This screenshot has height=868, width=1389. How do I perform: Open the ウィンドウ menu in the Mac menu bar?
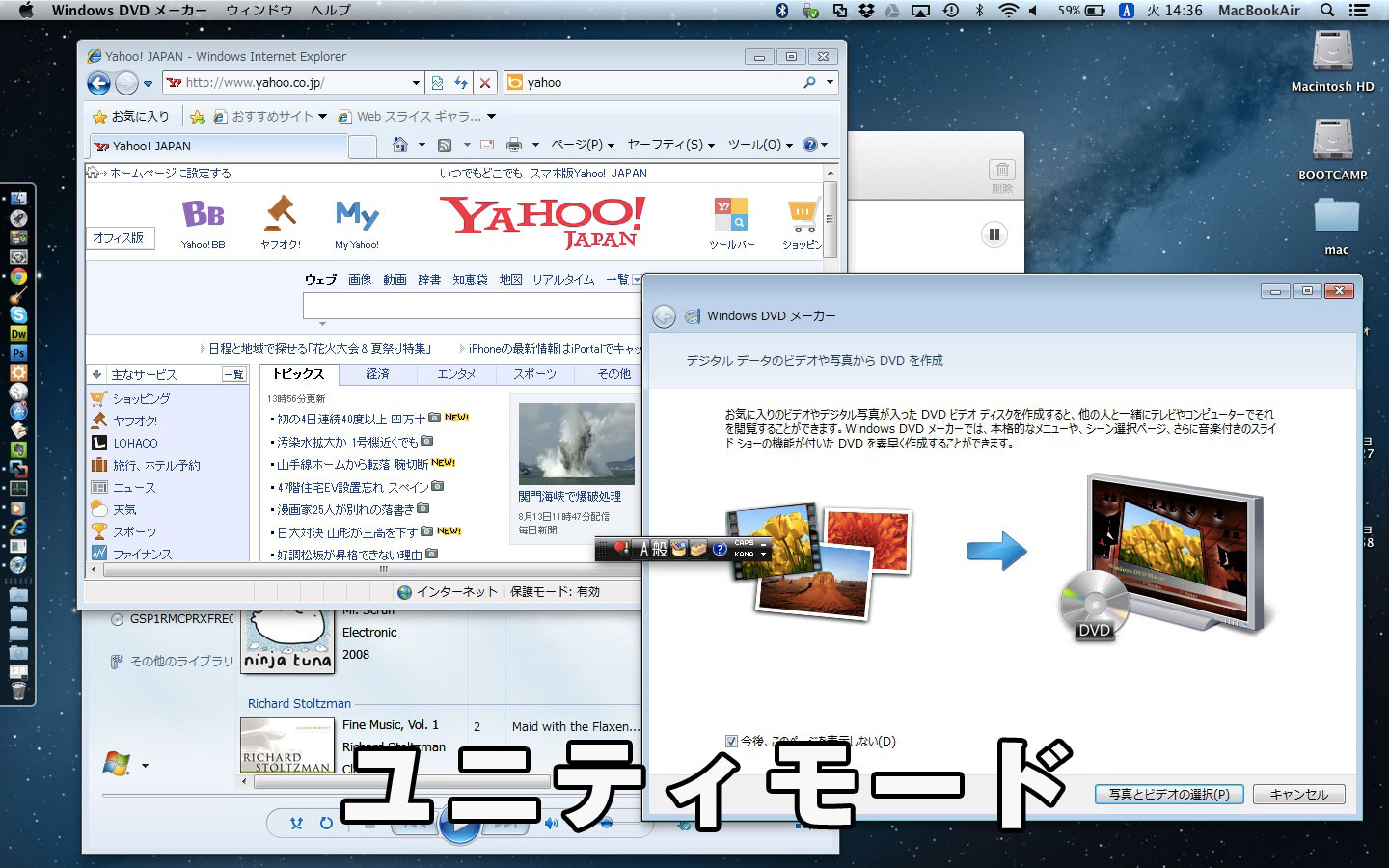click(259, 11)
